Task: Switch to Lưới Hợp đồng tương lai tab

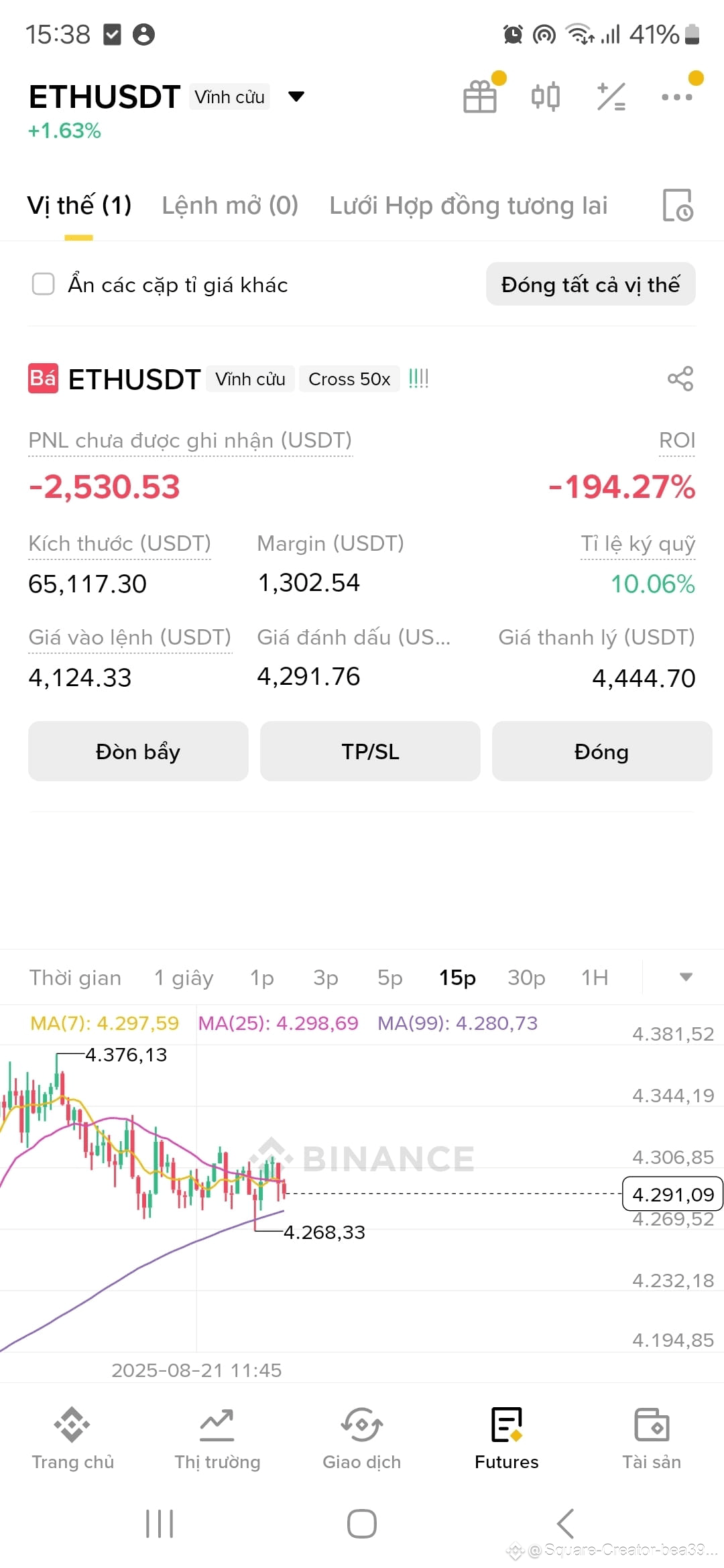Action: (x=468, y=205)
